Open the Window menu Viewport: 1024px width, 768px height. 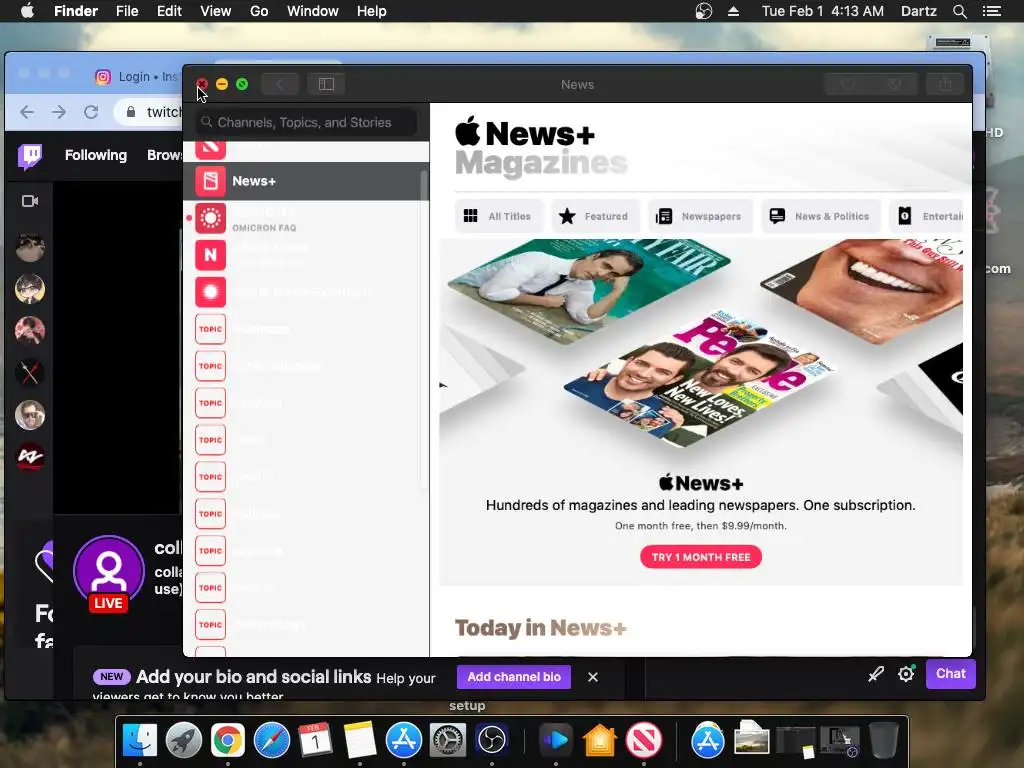(313, 11)
